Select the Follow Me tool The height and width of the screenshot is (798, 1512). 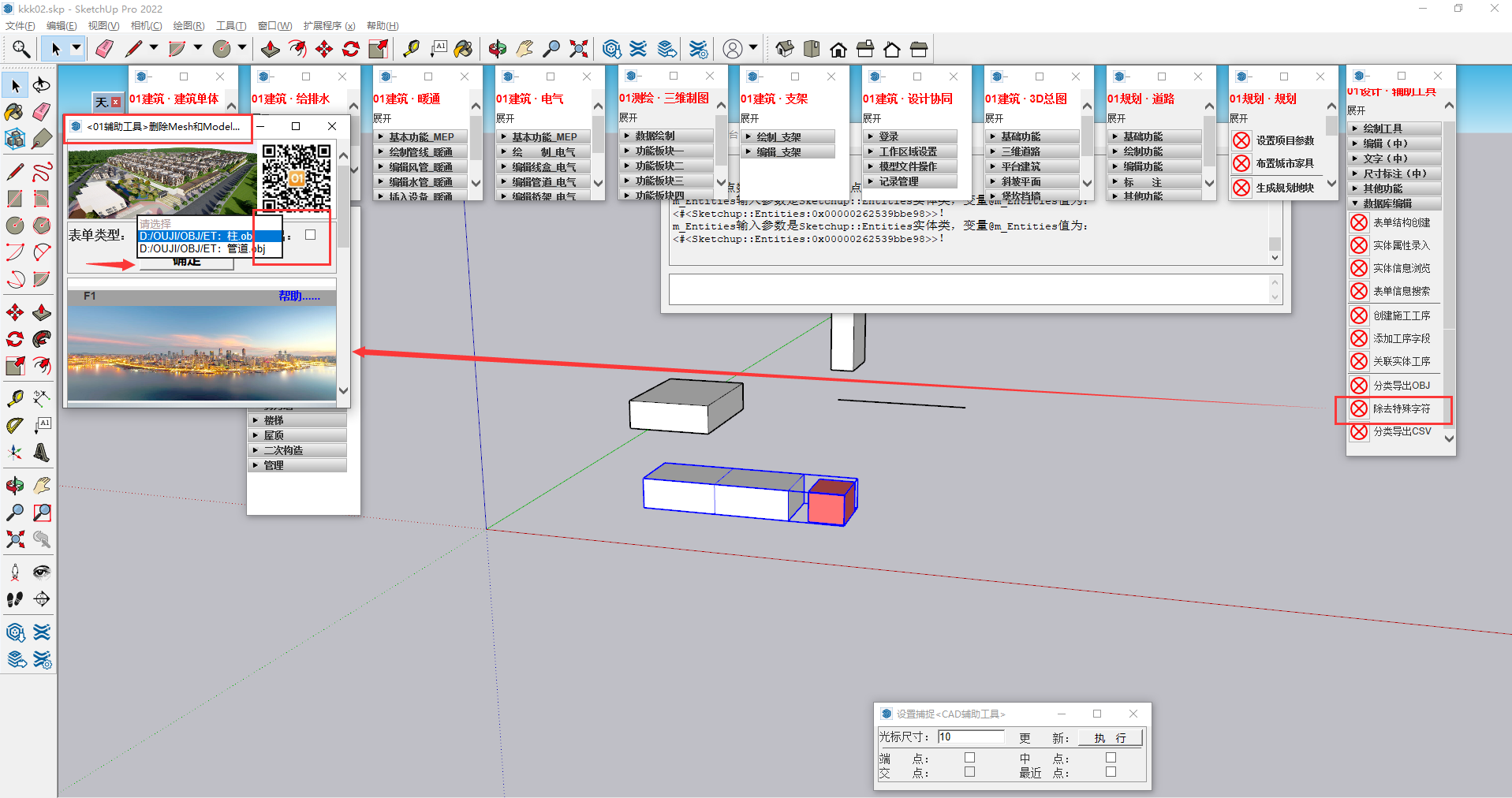(42, 339)
